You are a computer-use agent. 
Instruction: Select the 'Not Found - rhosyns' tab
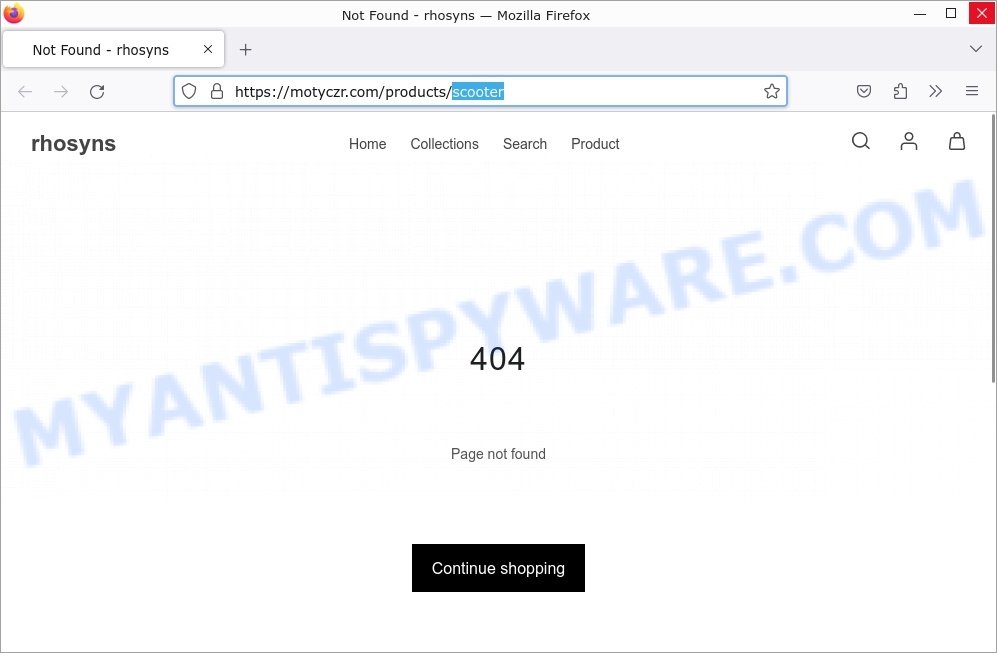(x=114, y=49)
